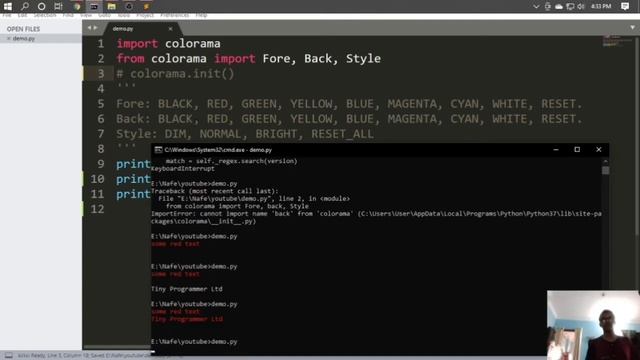Open the File menu in Sublime Text
This screenshot has width=640, height=360.
(x=7, y=15)
